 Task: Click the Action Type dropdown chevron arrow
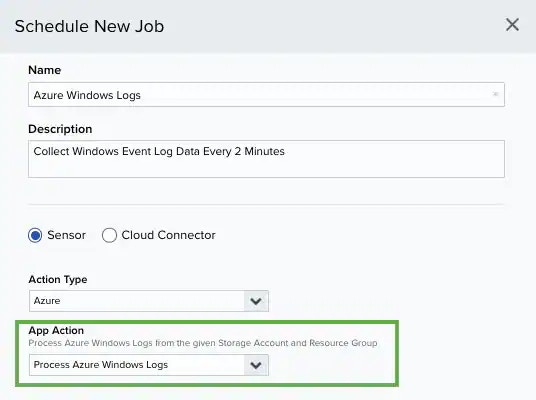point(256,301)
